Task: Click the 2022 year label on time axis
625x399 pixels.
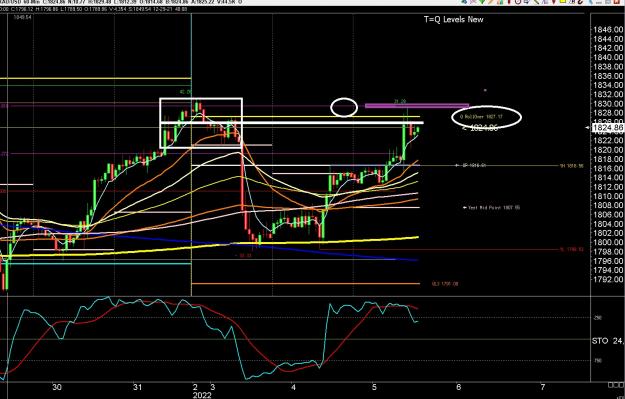Action: 202,395
